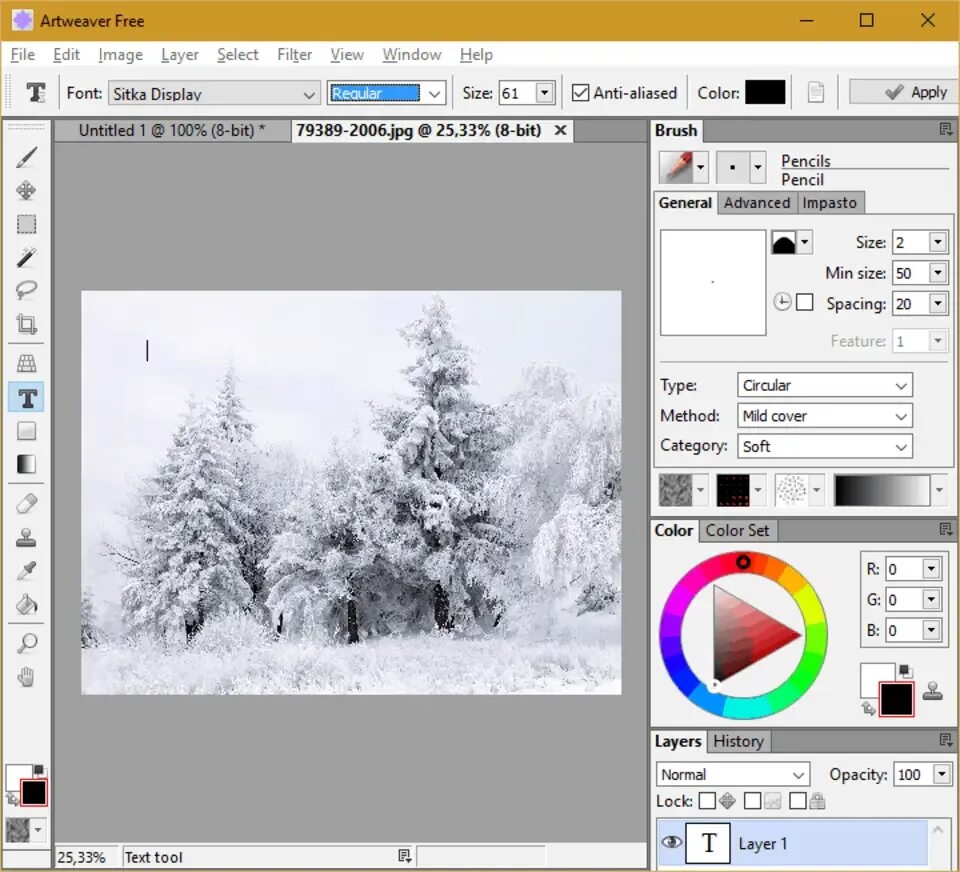This screenshot has height=872, width=960.
Task: Select Layer 1 in the Layers list
Action: click(x=792, y=843)
